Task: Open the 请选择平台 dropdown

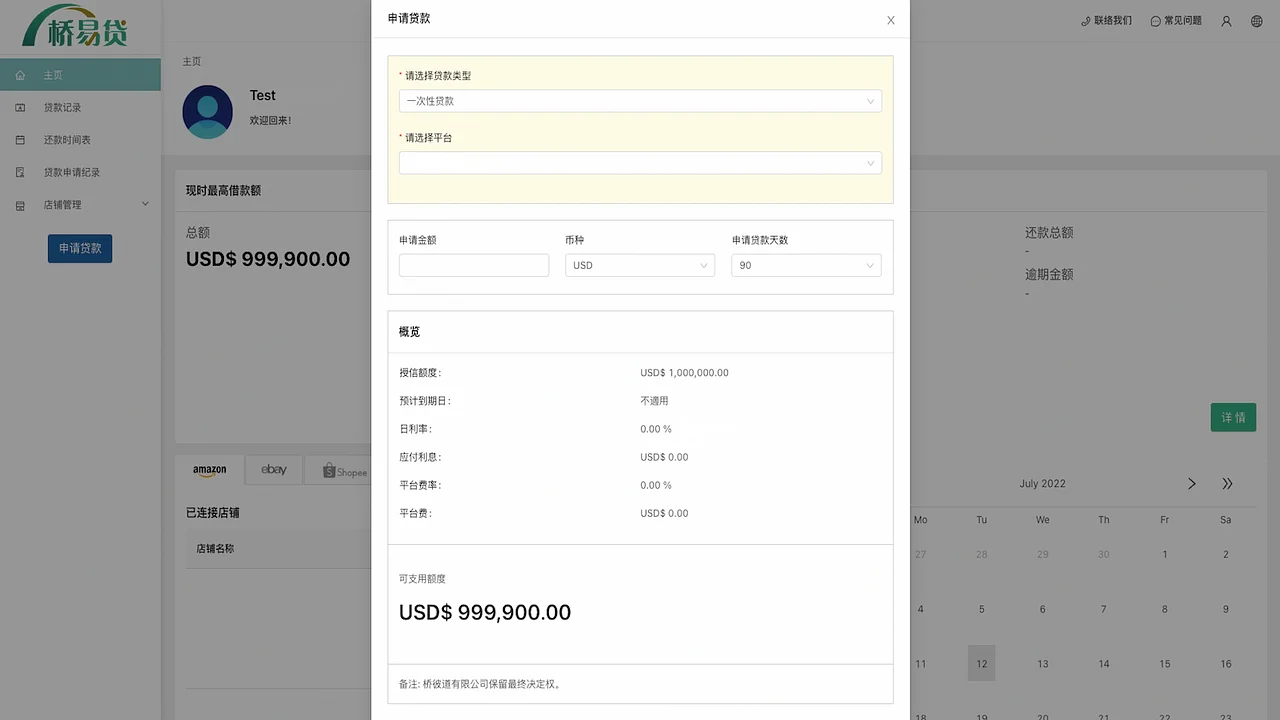Action: pos(640,161)
